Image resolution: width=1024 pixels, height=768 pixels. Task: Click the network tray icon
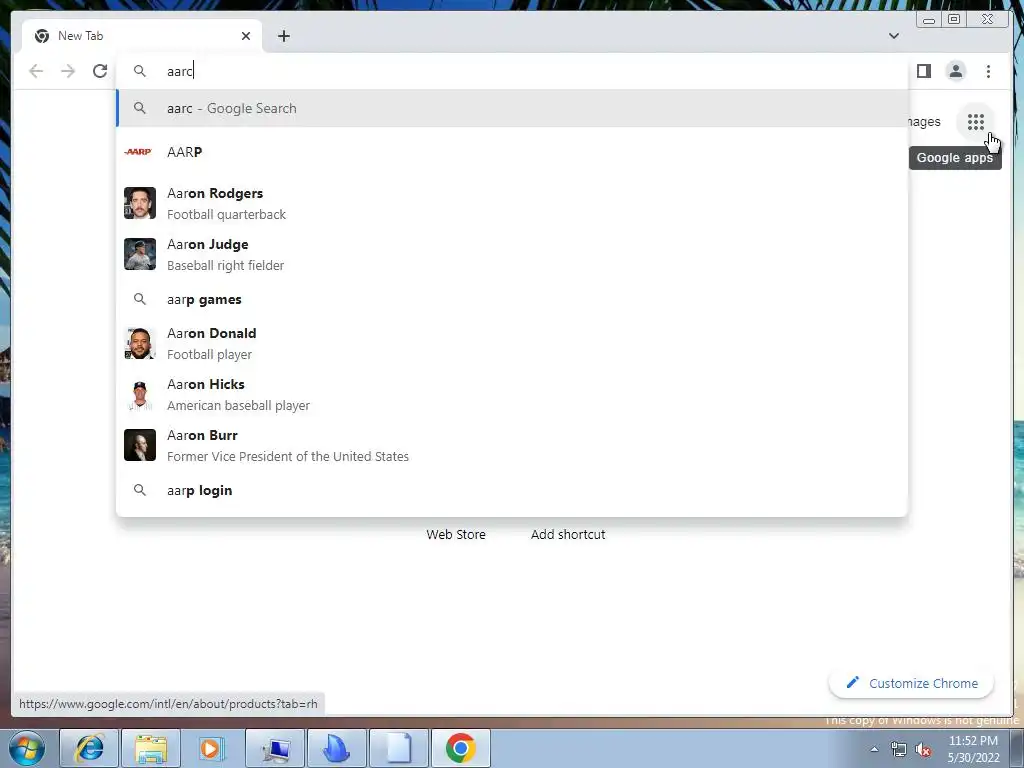click(899, 750)
